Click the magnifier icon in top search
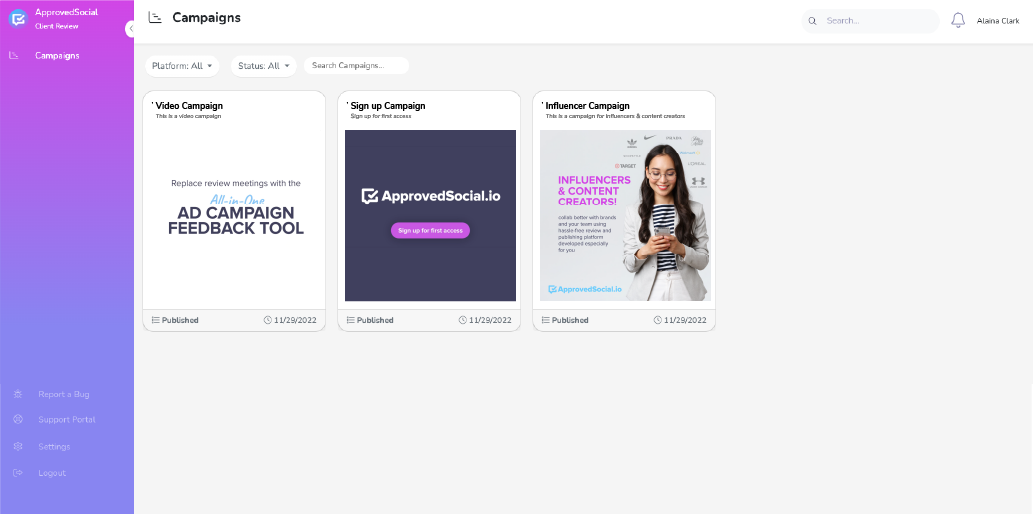The height and width of the screenshot is (514, 1033). (813, 21)
